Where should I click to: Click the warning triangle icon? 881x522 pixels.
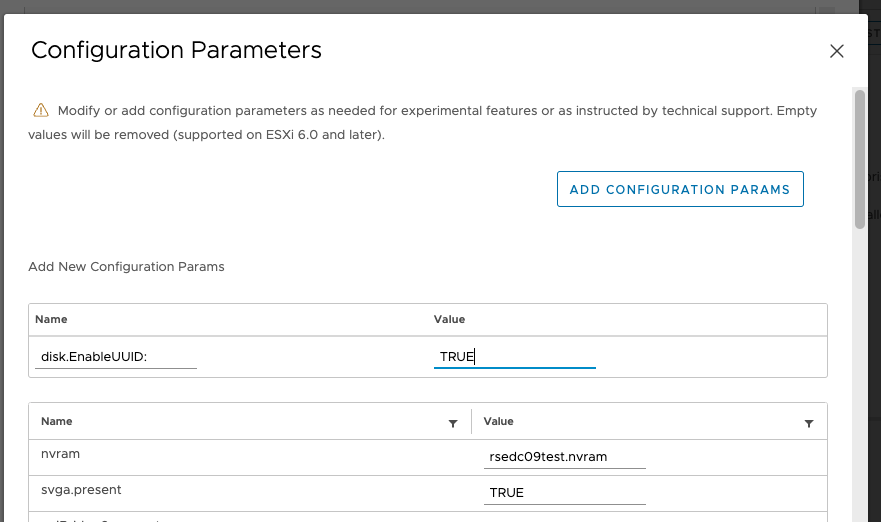tap(41, 111)
